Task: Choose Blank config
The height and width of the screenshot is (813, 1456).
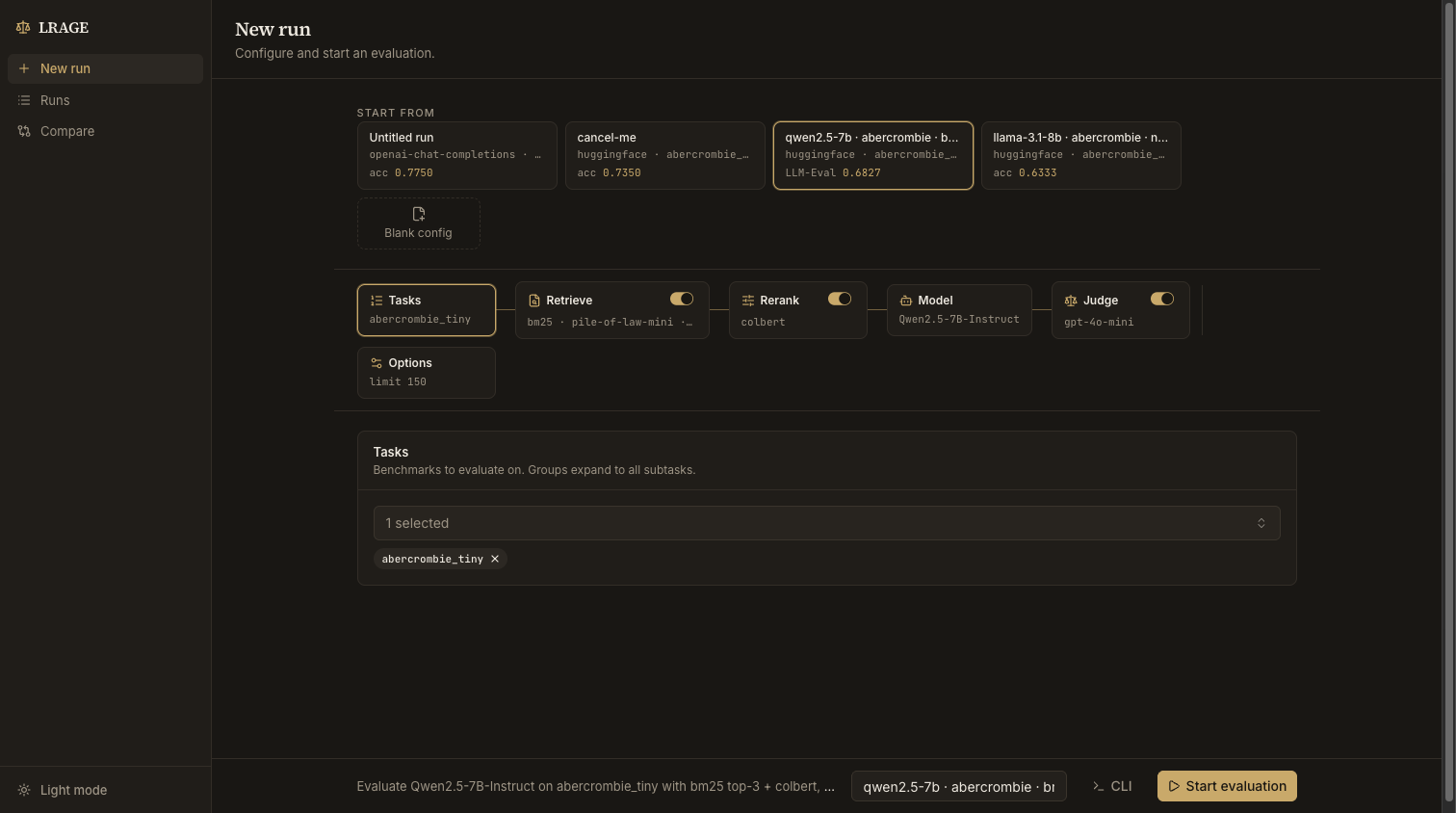Action: 419,223
